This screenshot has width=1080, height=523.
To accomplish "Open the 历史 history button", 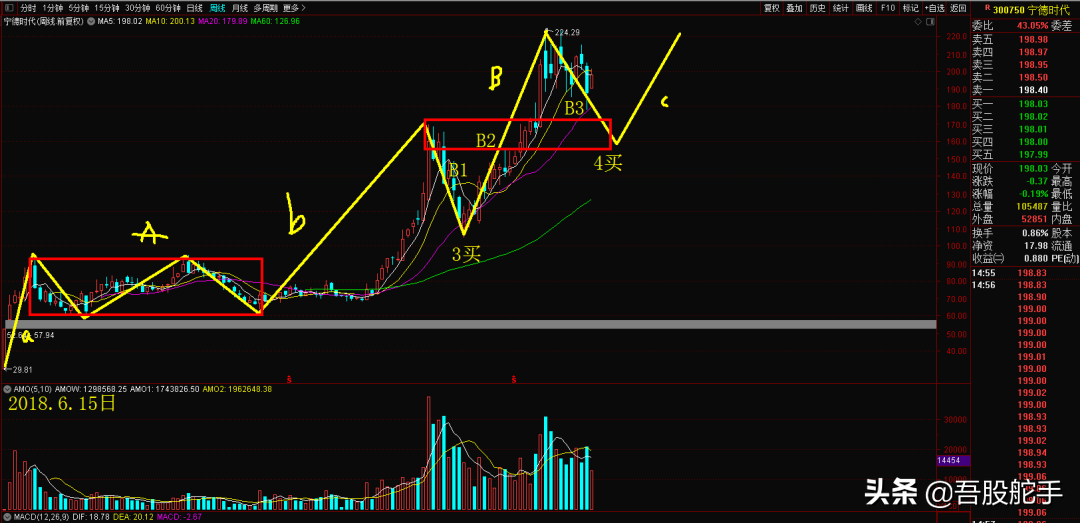I will click(818, 8).
